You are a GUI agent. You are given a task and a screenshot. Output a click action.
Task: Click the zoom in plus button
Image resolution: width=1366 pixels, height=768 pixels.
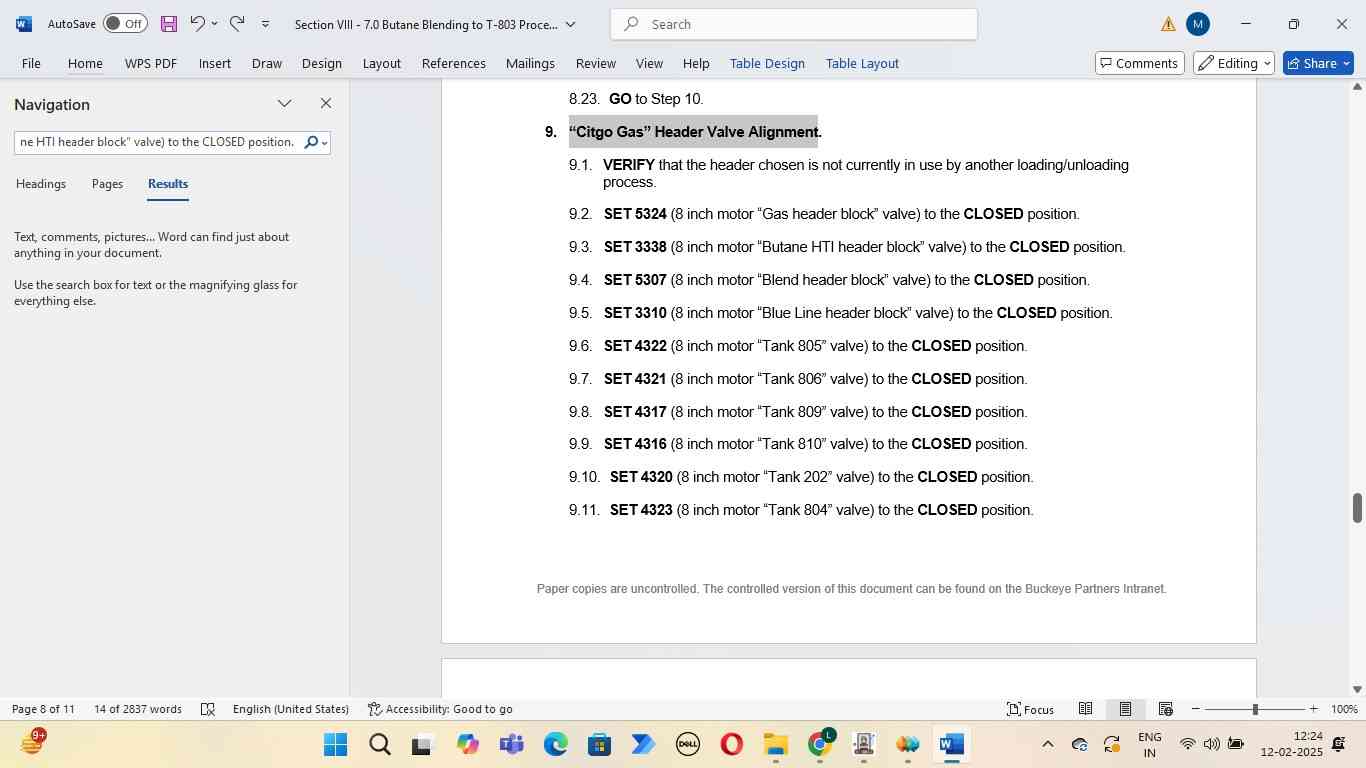tap(1313, 709)
